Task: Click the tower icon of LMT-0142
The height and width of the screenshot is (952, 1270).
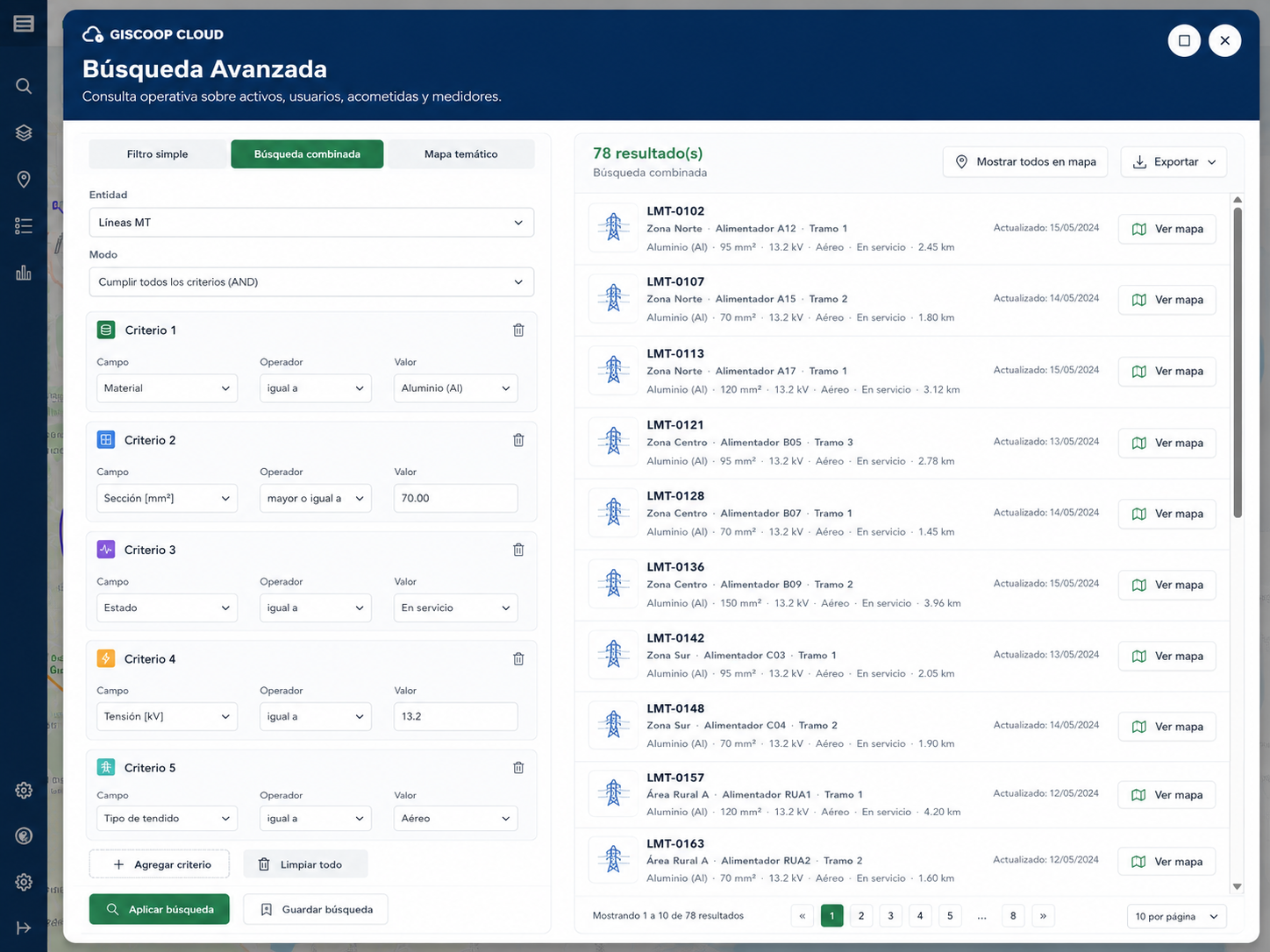Action: 613,655
